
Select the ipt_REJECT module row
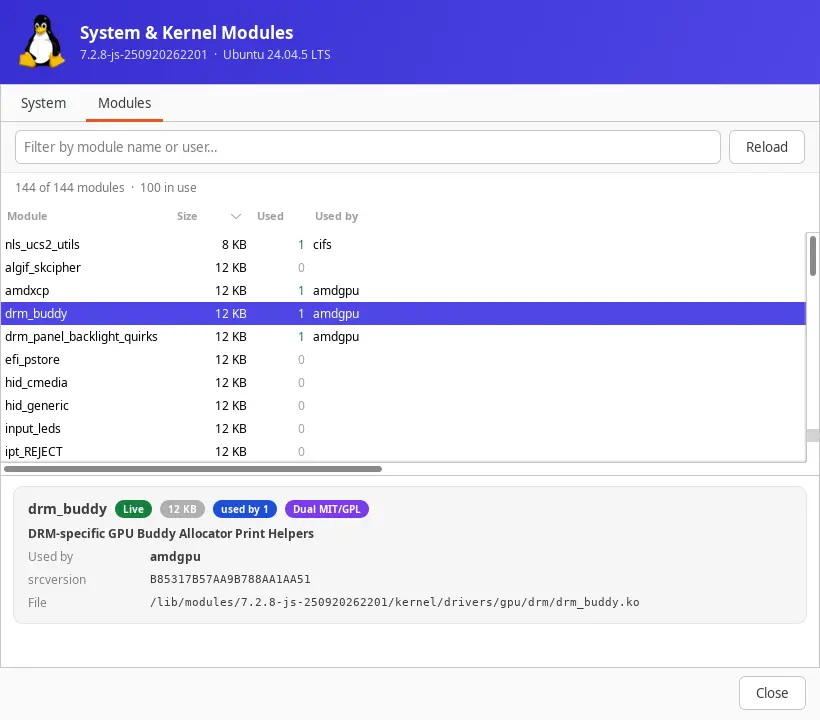click(403, 451)
